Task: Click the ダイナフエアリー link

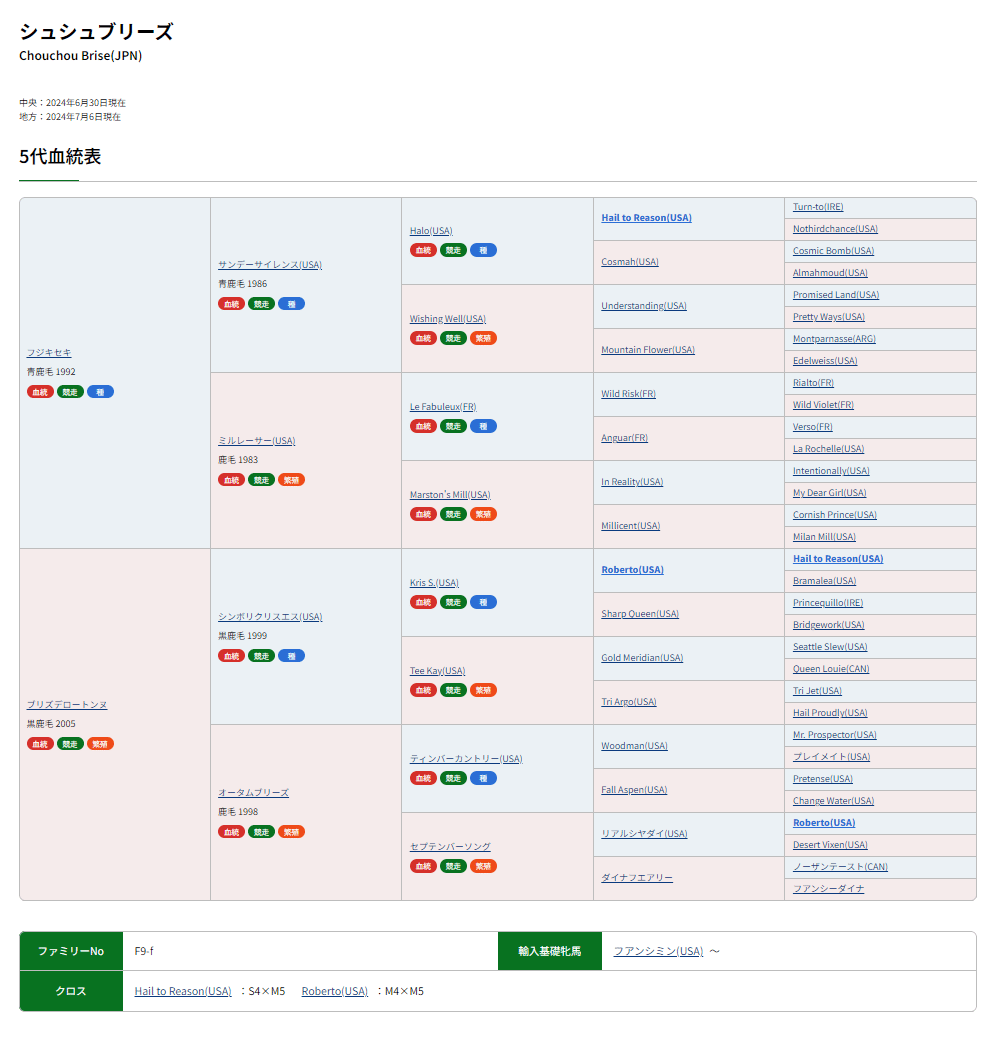Action: [636, 878]
